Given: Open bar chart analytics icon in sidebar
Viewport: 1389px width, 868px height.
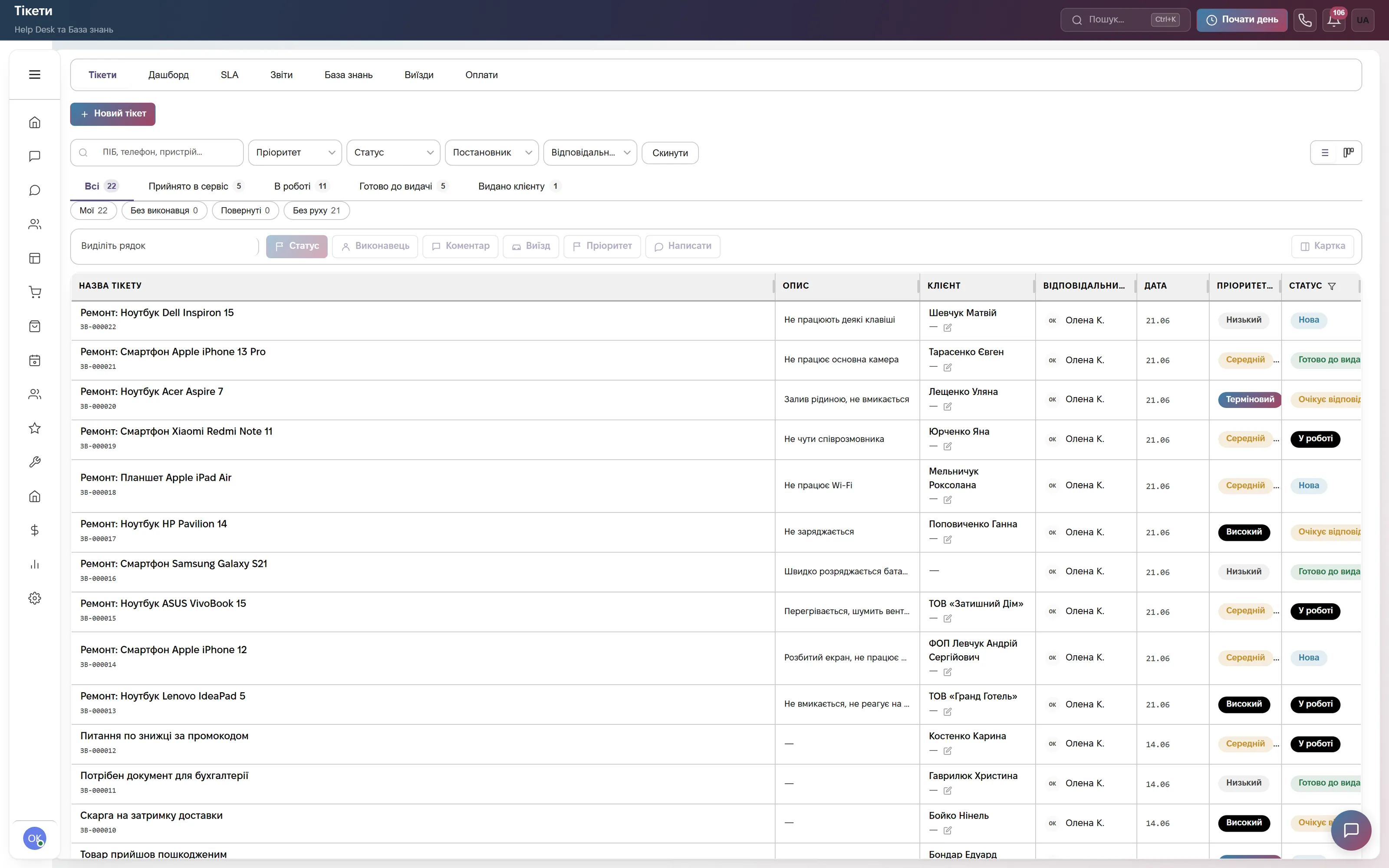Looking at the screenshot, I should click(x=34, y=564).
